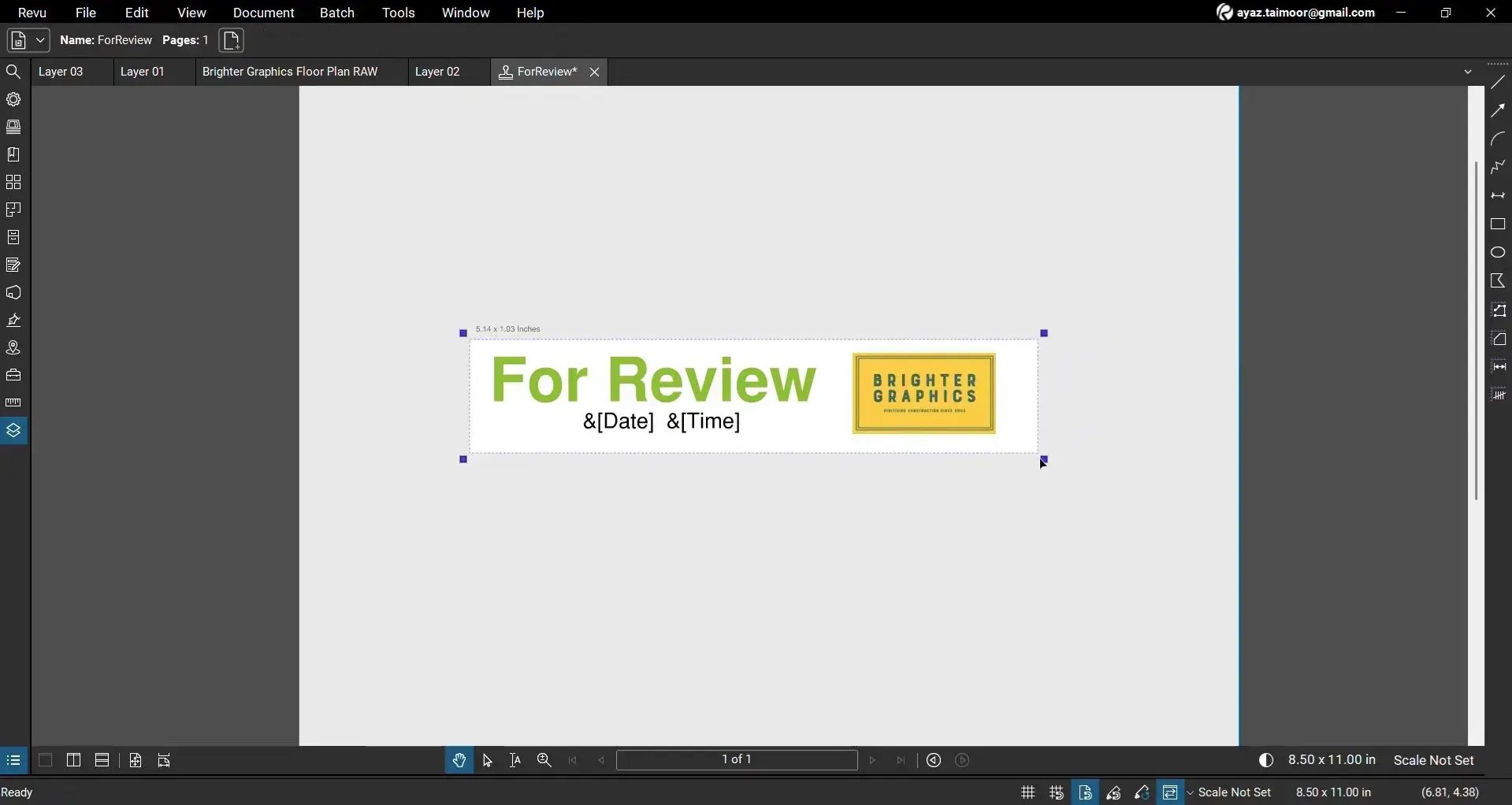Image resolution: width=1512 pixels, height=805 pixels.
Task: Open the File menu
Action: 86,13
